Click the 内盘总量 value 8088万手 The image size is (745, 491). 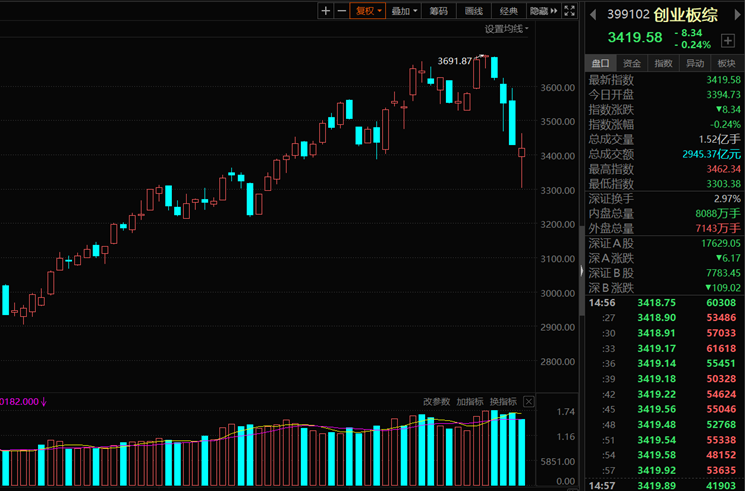(x=717, y=213)
